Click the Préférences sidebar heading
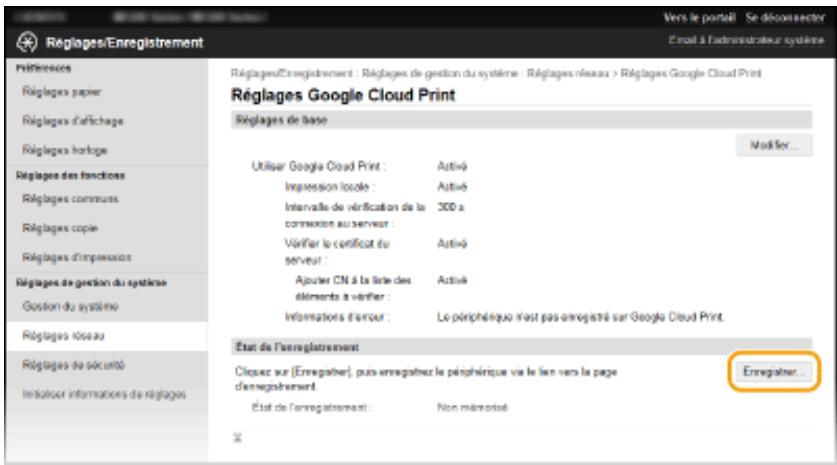The image size is (837, 465). click(43, 68)
